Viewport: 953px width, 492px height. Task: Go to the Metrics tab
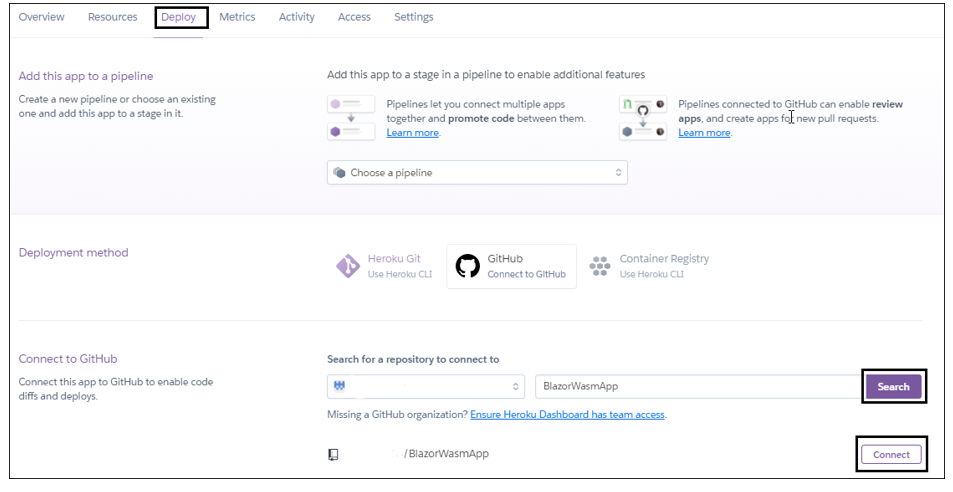(x=237, y=17)
